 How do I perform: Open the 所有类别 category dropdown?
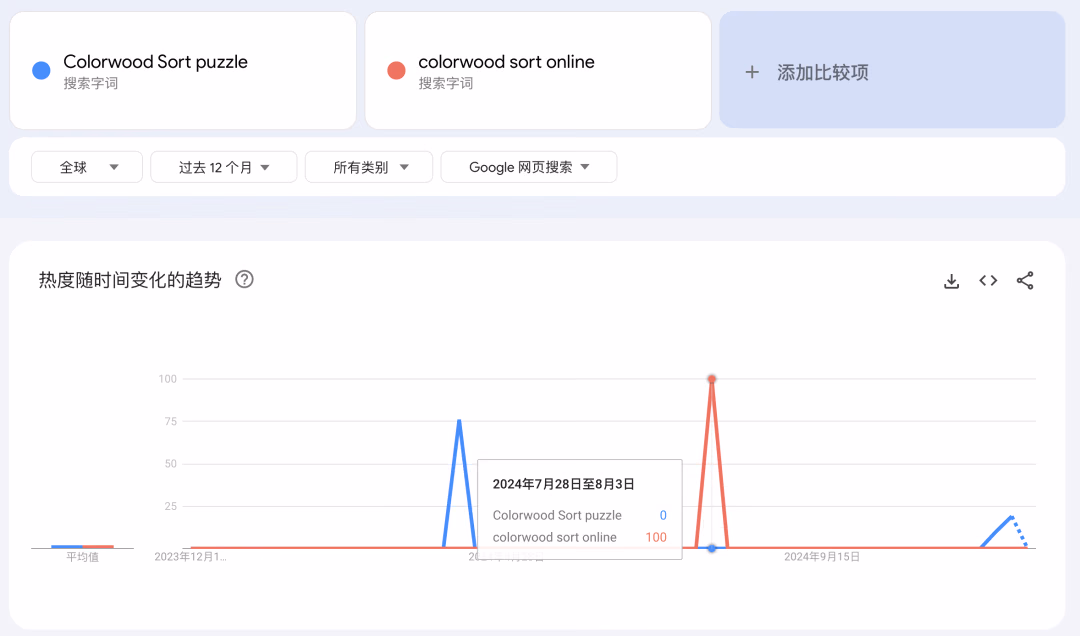369,167
